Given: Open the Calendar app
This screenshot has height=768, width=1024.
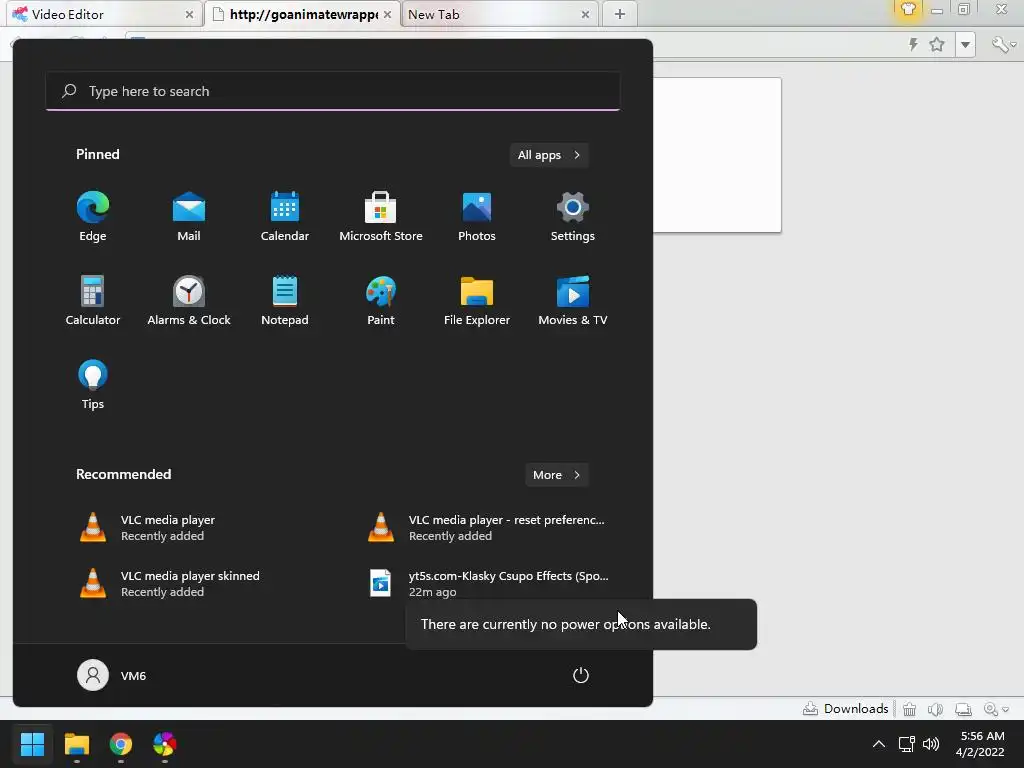Looking at the screenshot, I should coord(285,217).
